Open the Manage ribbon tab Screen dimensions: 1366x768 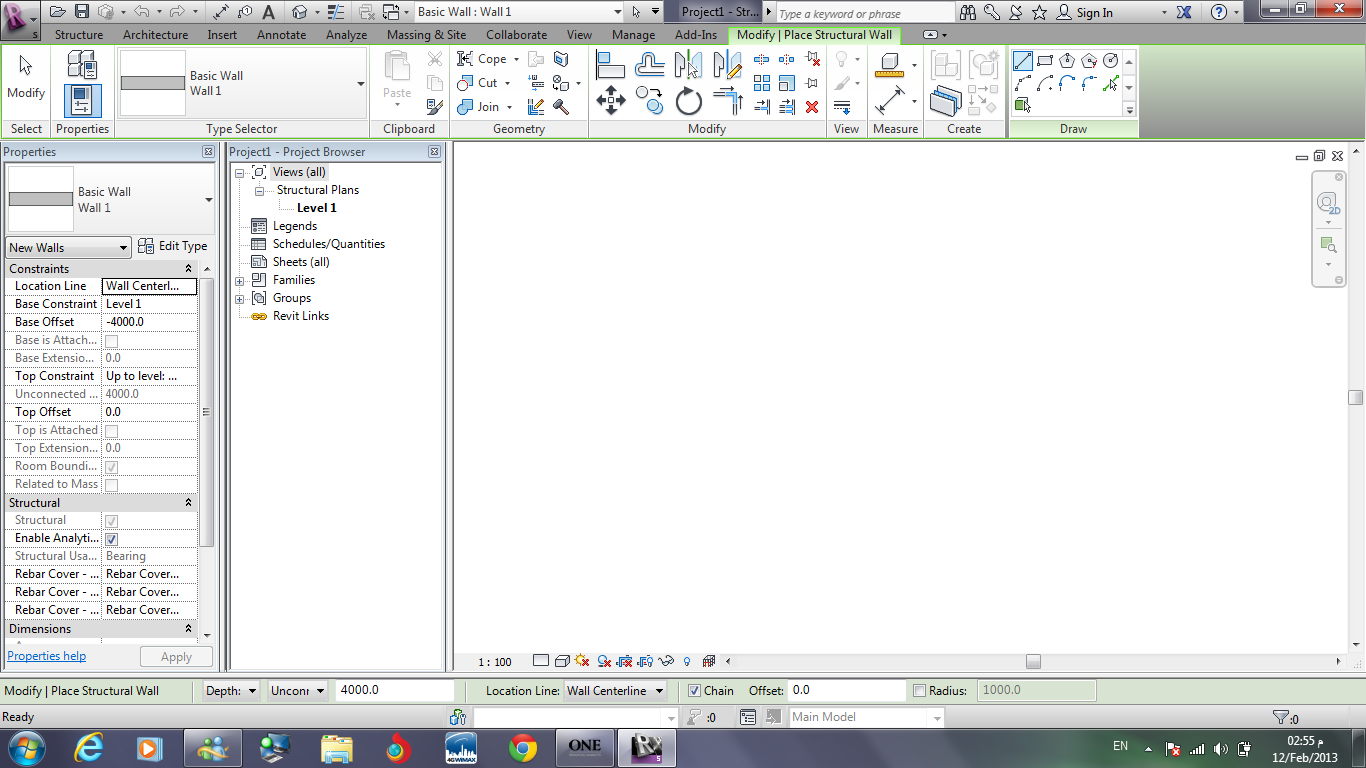click(x=633, y=34)
